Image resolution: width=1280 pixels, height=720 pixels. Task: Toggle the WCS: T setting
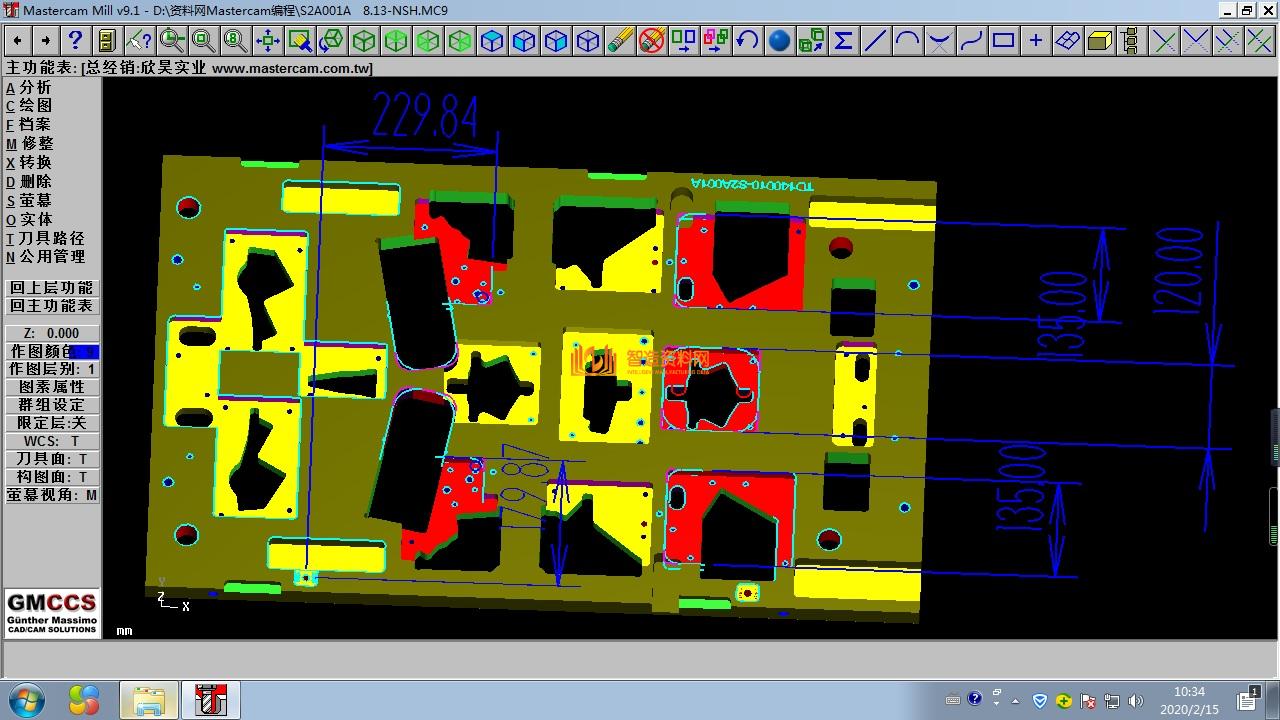[x=52, y=441]
